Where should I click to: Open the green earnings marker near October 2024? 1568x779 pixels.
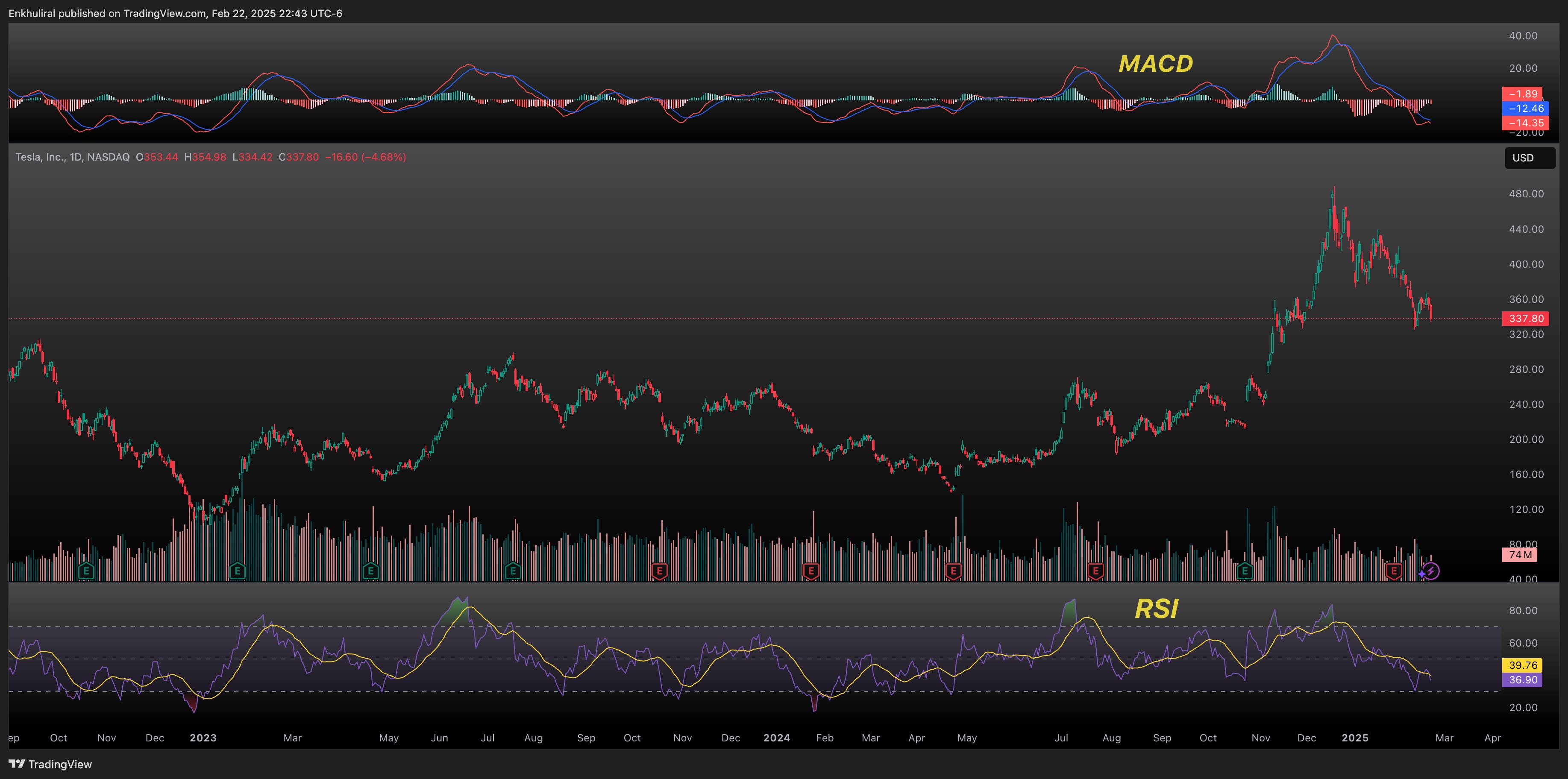point(1245,571)
